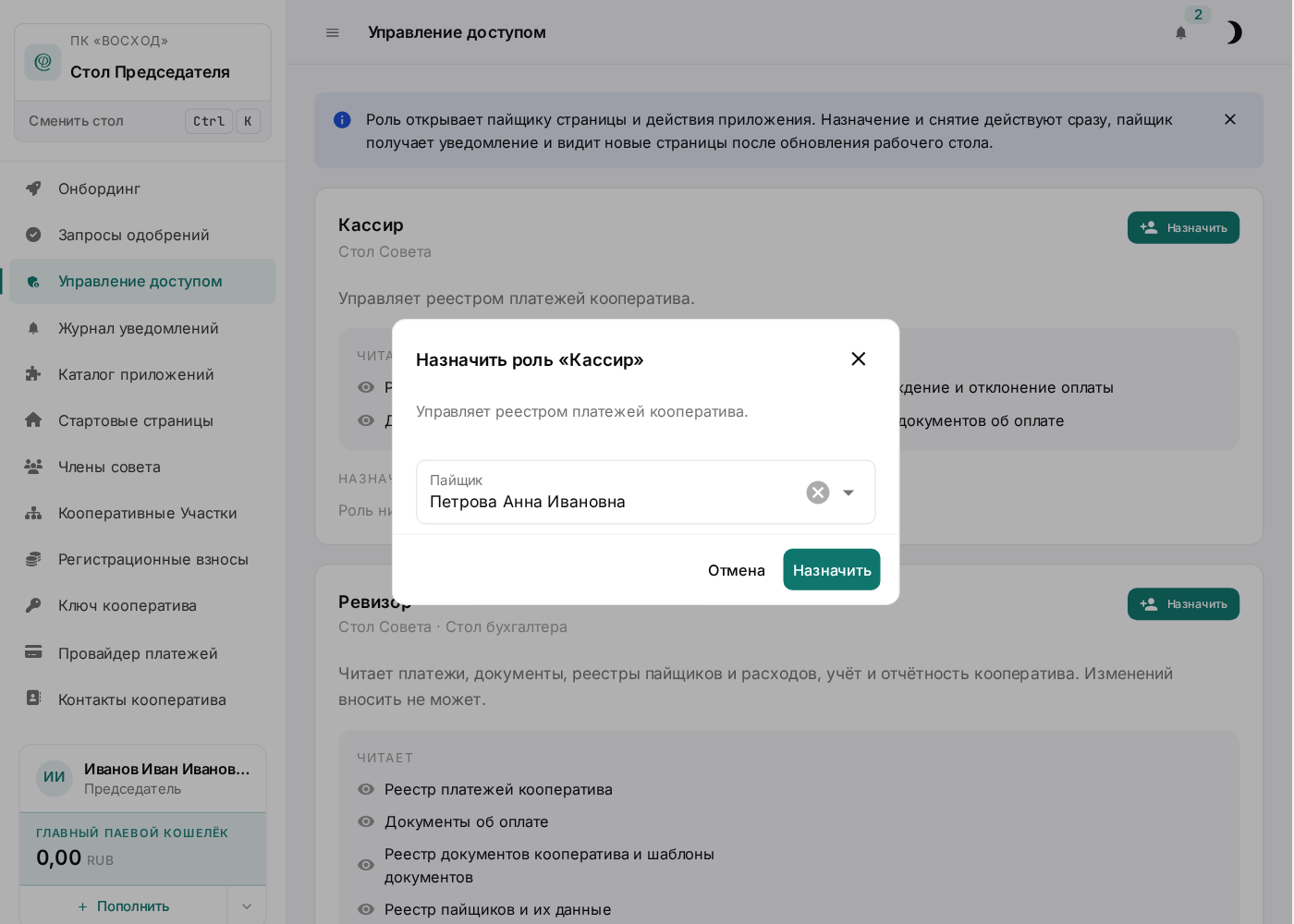Click the Члены совета group icon

click(33, 467)
